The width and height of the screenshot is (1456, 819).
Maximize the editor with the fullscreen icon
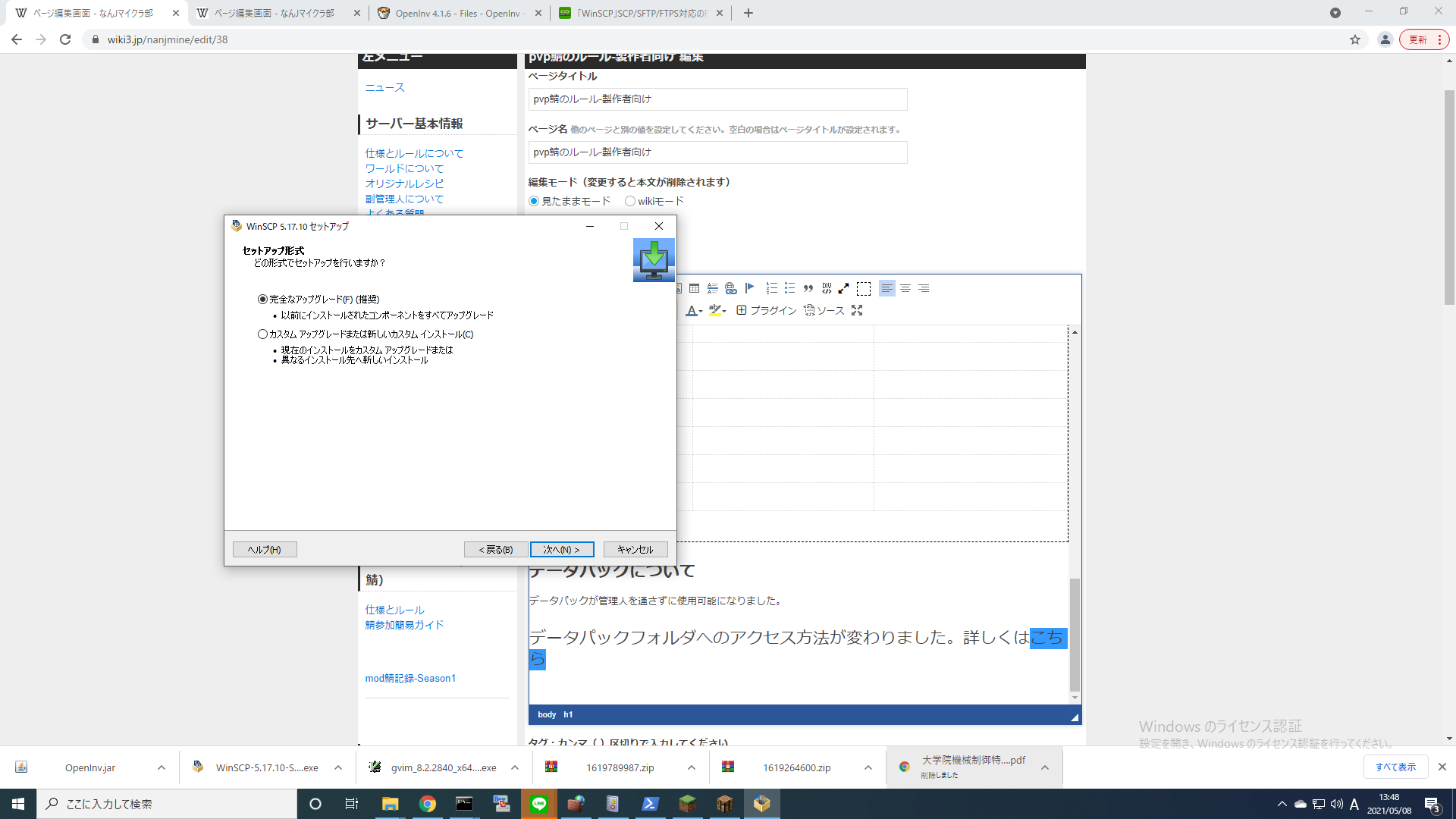(x=857, y=310)
